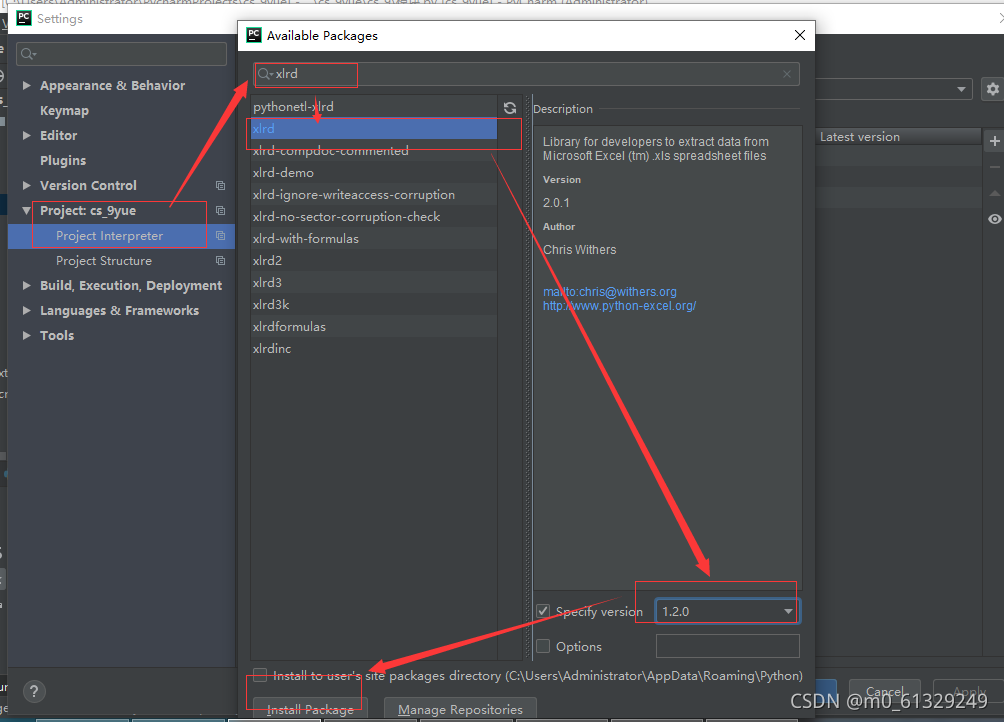Select the xlrd3 package

pyautogui.click(x=373, y=282)
